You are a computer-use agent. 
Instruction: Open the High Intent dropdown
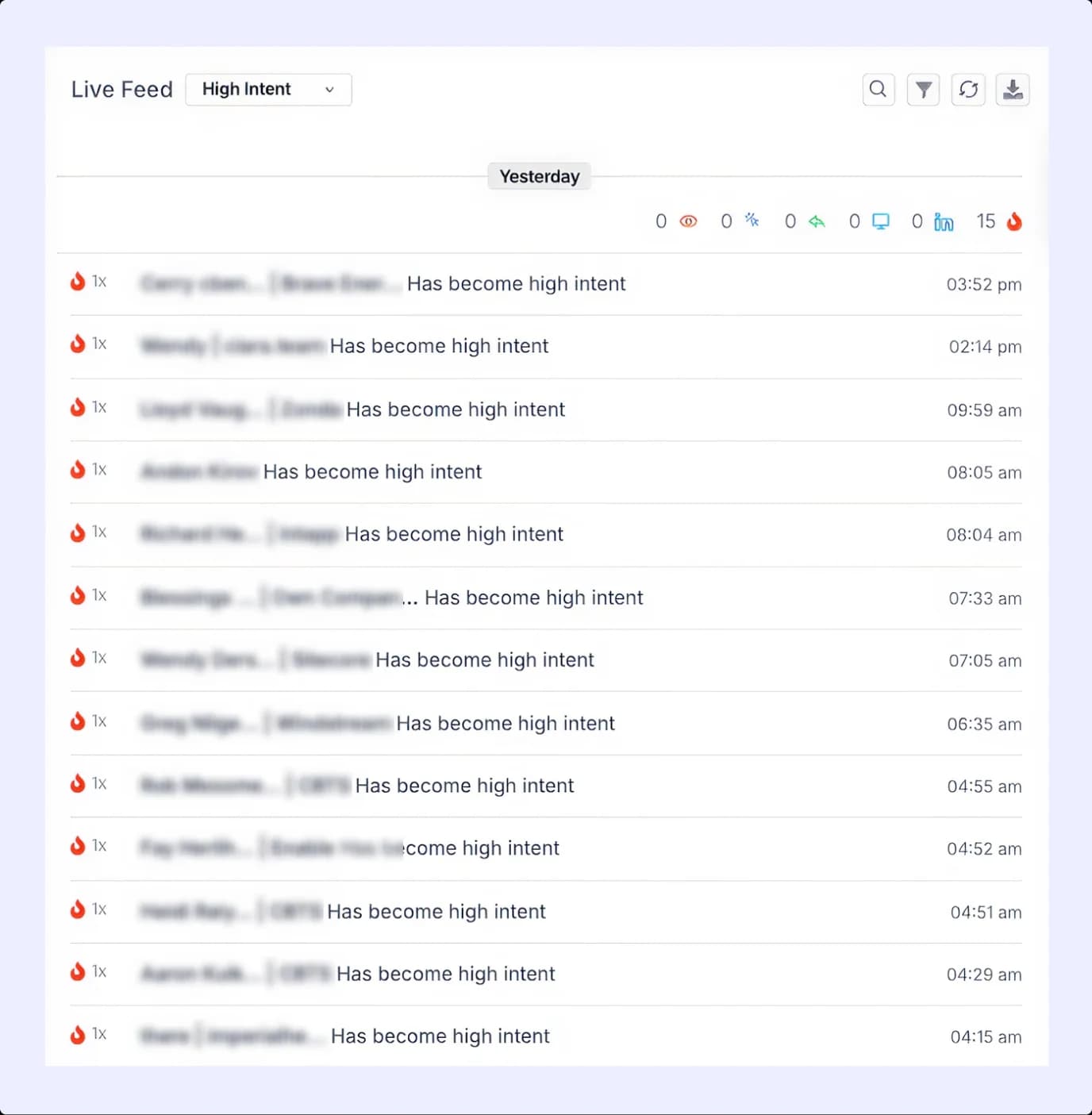(x=267, y=90)
